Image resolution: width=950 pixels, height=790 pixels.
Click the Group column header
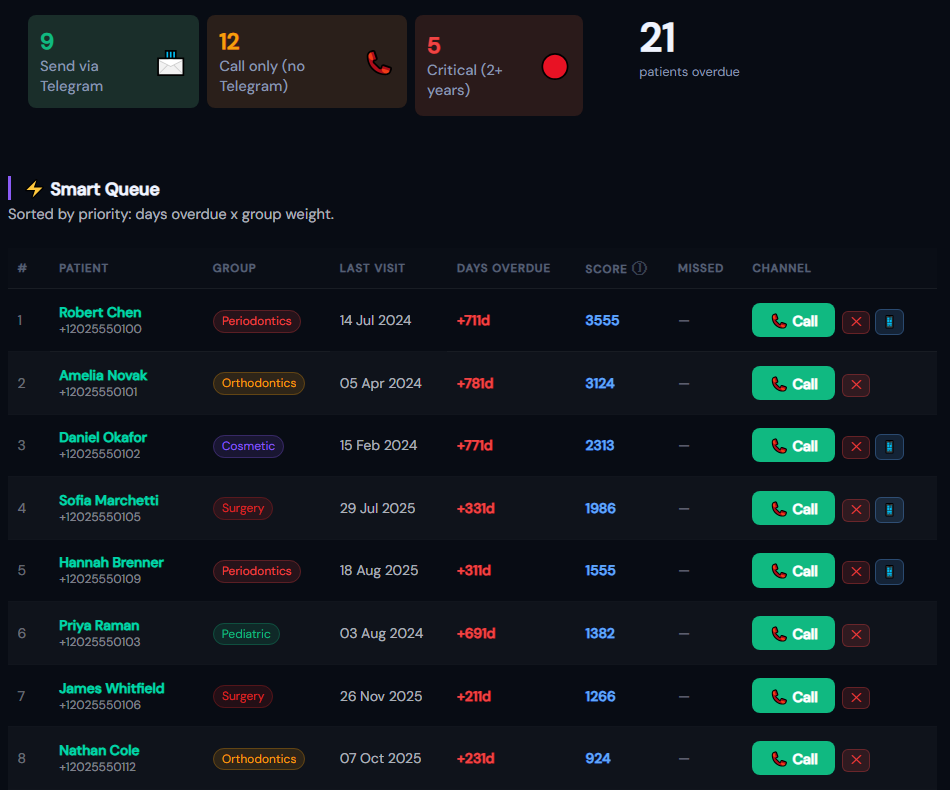pyautogui.click(x=234, y=268)
